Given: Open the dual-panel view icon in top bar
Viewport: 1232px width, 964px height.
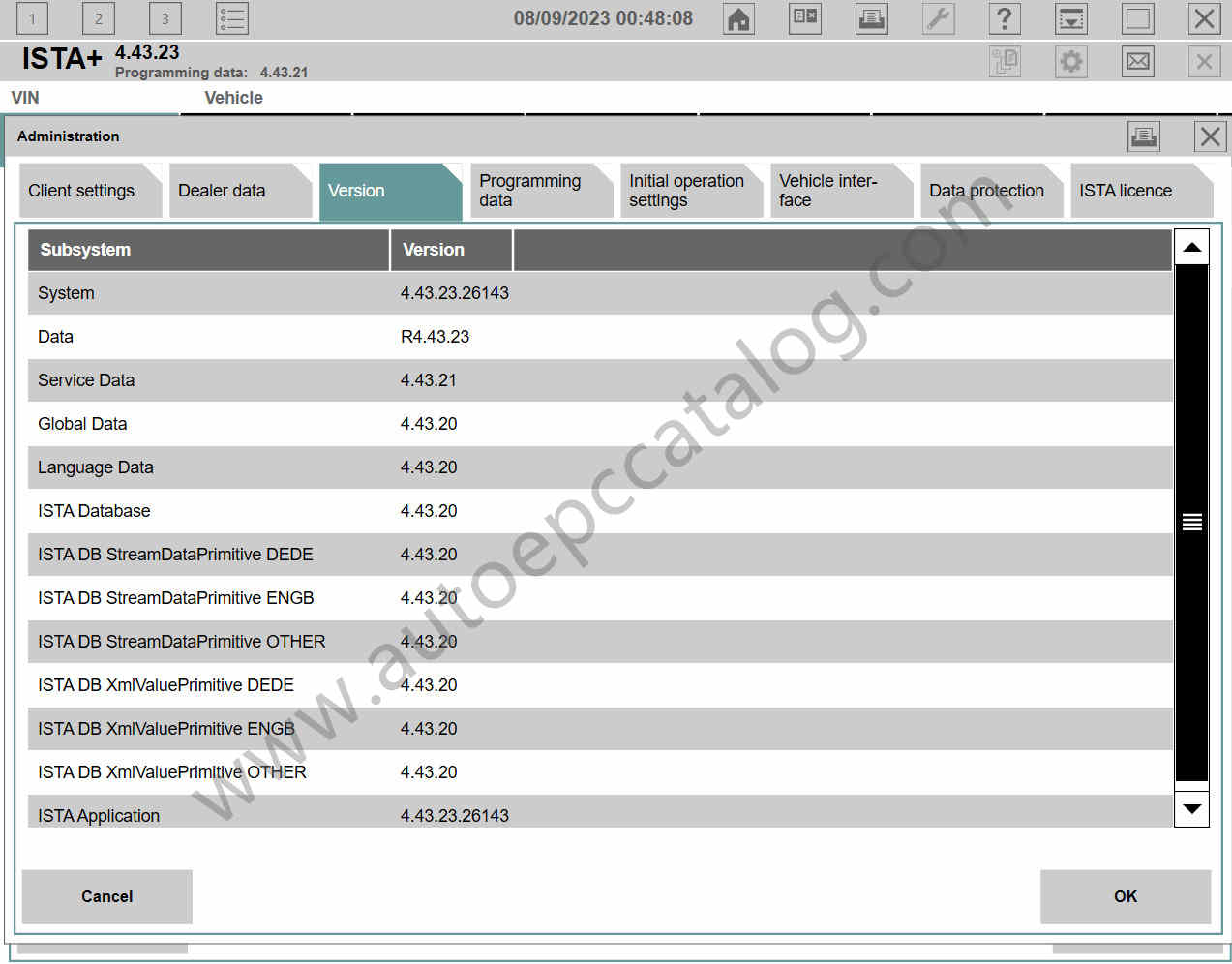Looking at the screenshot, I should coord(805,18).
